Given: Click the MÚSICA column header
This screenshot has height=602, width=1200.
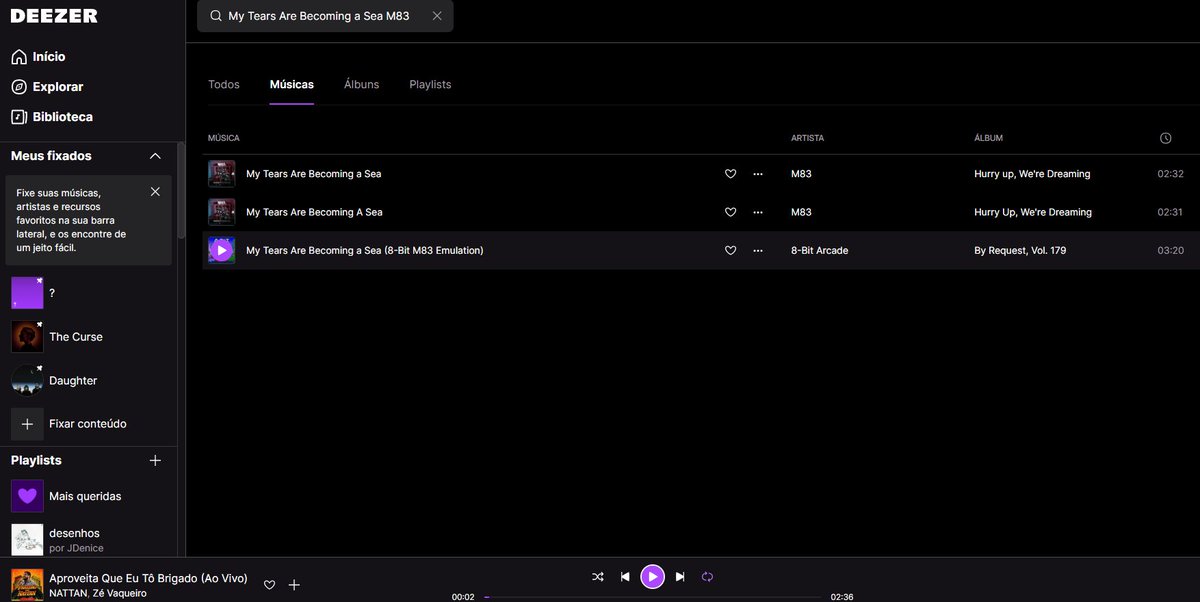Looking at the screenshot, I should [224, 138].
